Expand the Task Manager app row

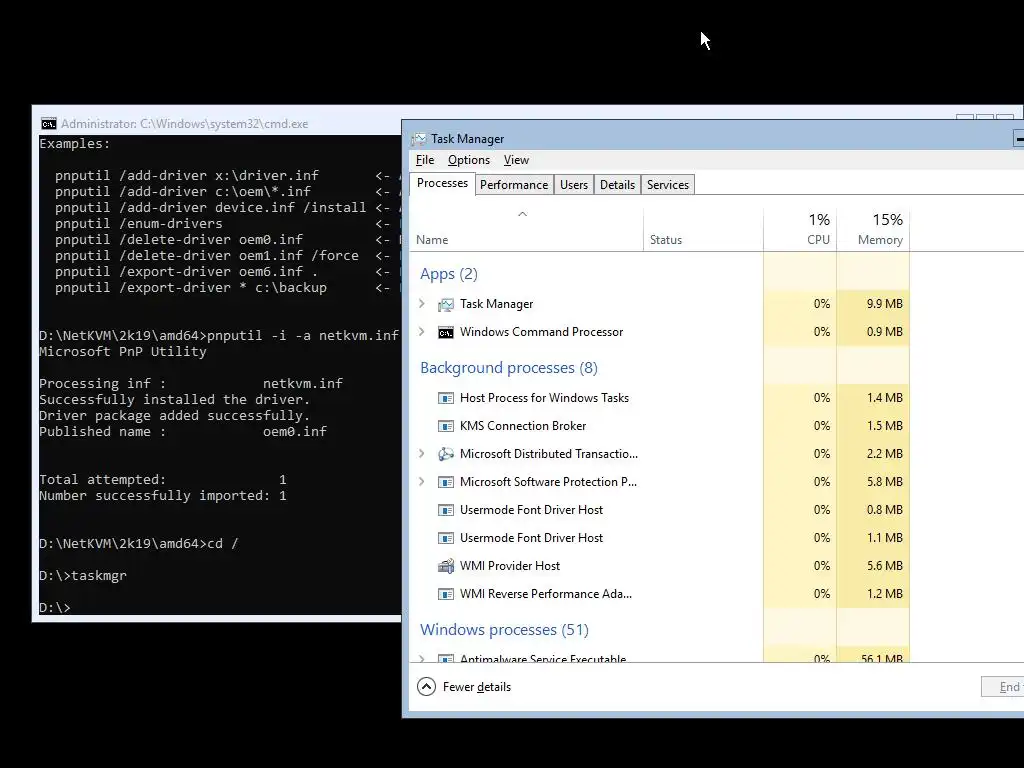(x=422, y=304)
